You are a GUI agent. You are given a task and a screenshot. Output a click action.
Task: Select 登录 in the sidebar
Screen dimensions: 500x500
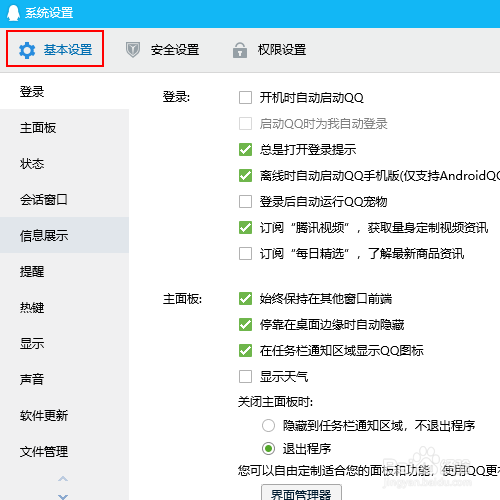pyautogui.click(x=64, y=91)
